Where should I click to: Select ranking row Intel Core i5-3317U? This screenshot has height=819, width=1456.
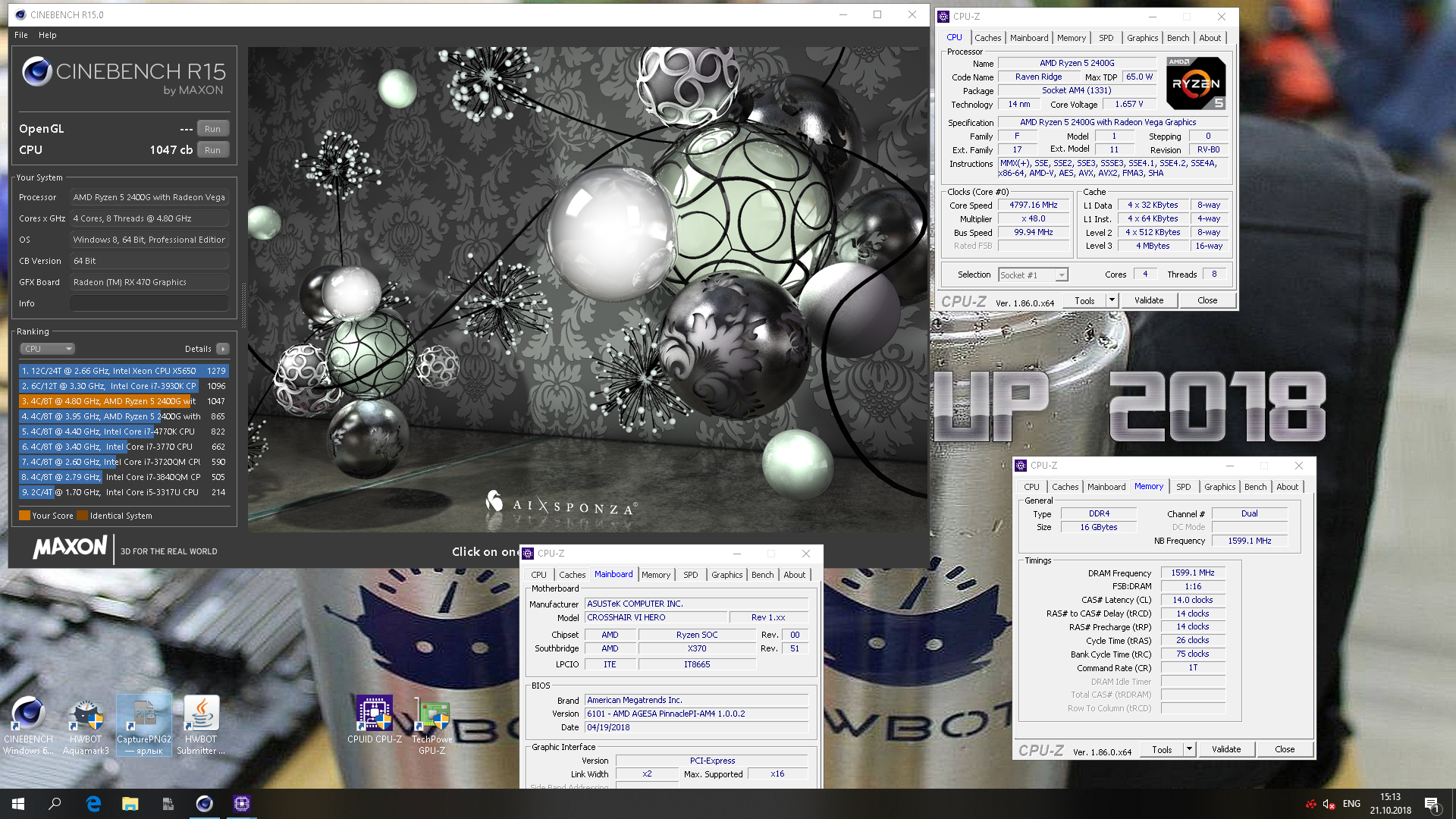click(x=124, y=492)
